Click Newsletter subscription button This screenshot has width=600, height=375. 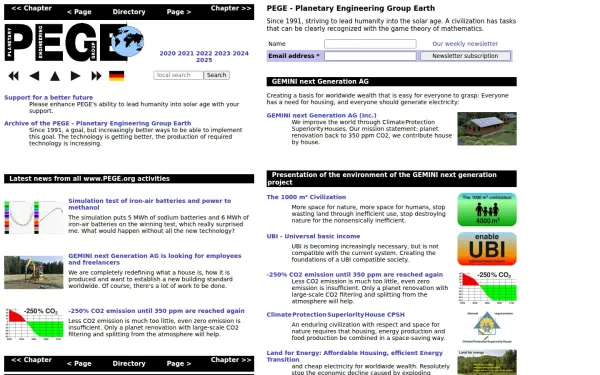tap(465, 56)
